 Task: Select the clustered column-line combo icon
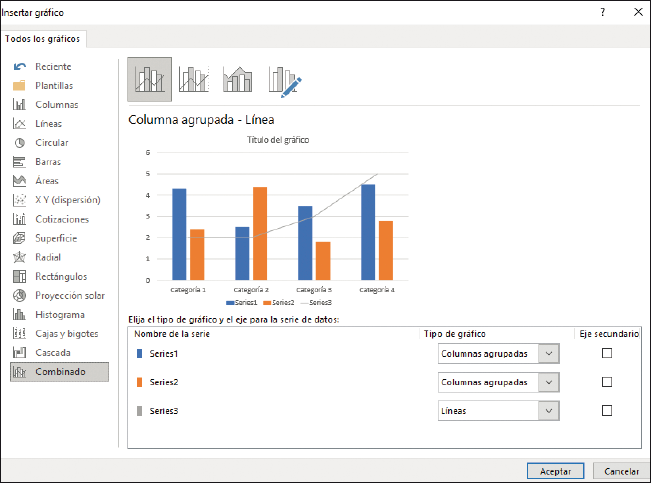tap(149, 80)
